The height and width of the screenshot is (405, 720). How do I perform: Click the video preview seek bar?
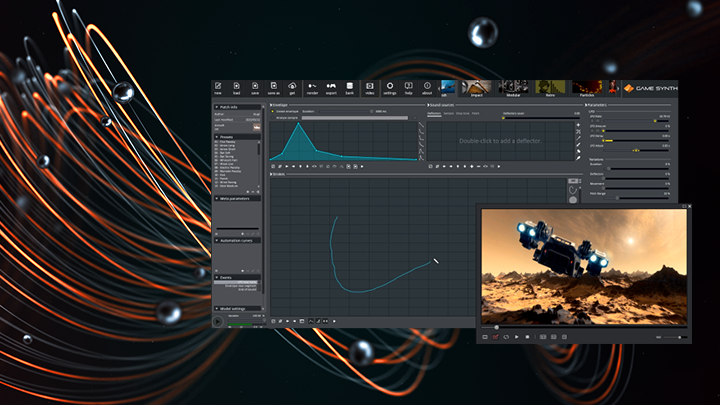click(585, 327)
